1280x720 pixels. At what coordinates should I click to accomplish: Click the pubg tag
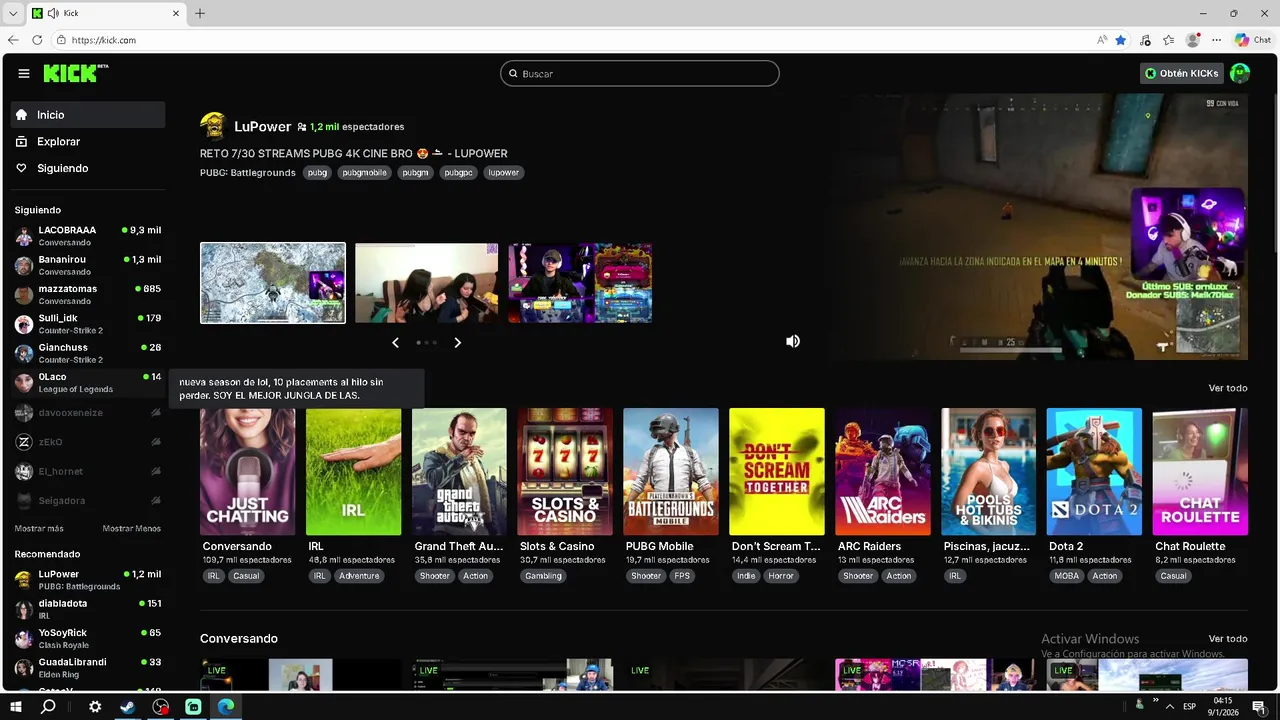[317, 172]
